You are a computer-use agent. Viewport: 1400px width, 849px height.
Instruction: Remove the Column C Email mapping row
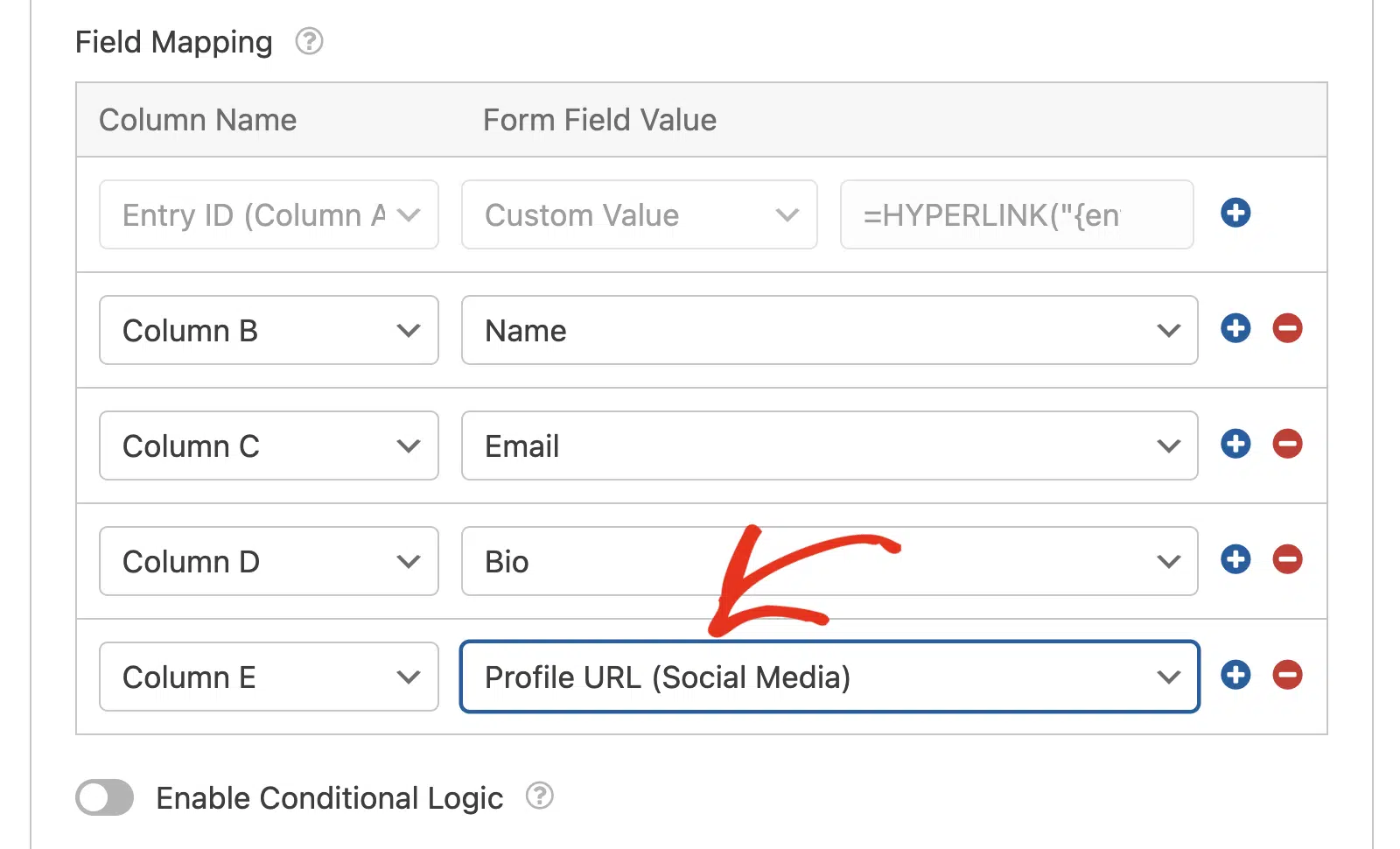pyautogui.click(x=1287, y=444)
